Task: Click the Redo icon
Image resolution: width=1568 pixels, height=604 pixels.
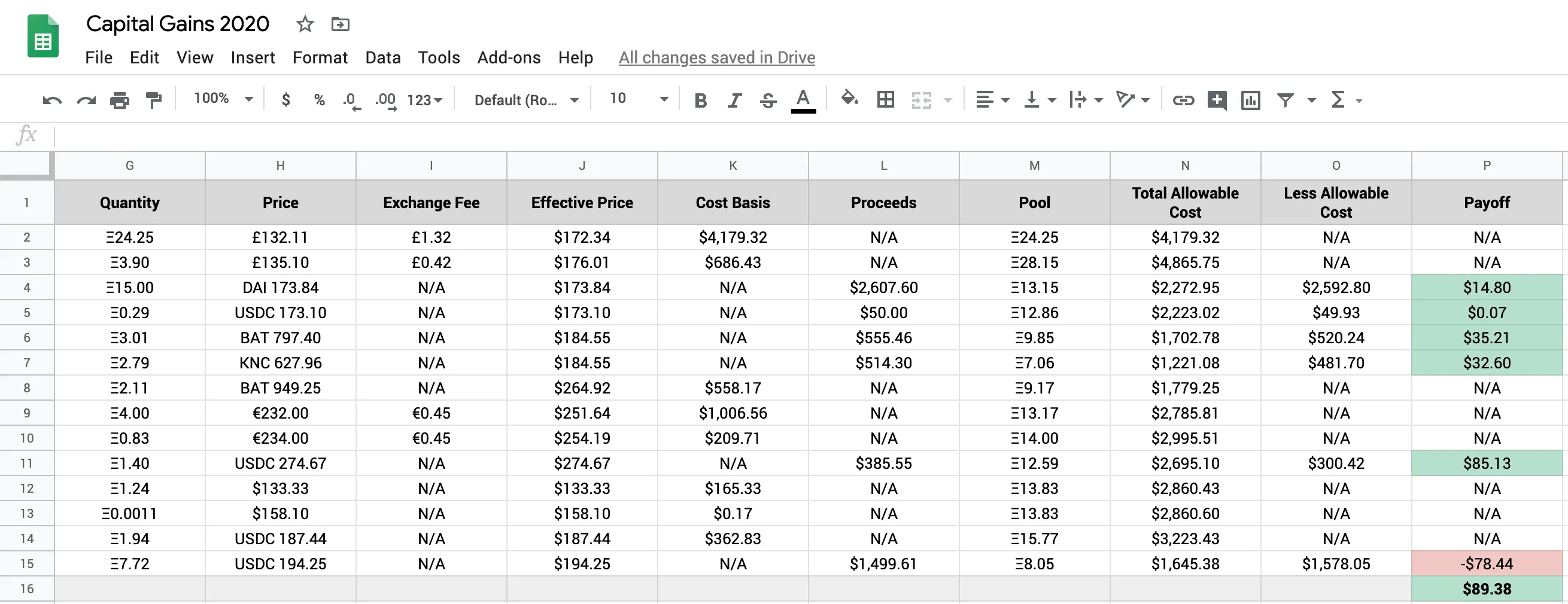Action: point(86,100)
